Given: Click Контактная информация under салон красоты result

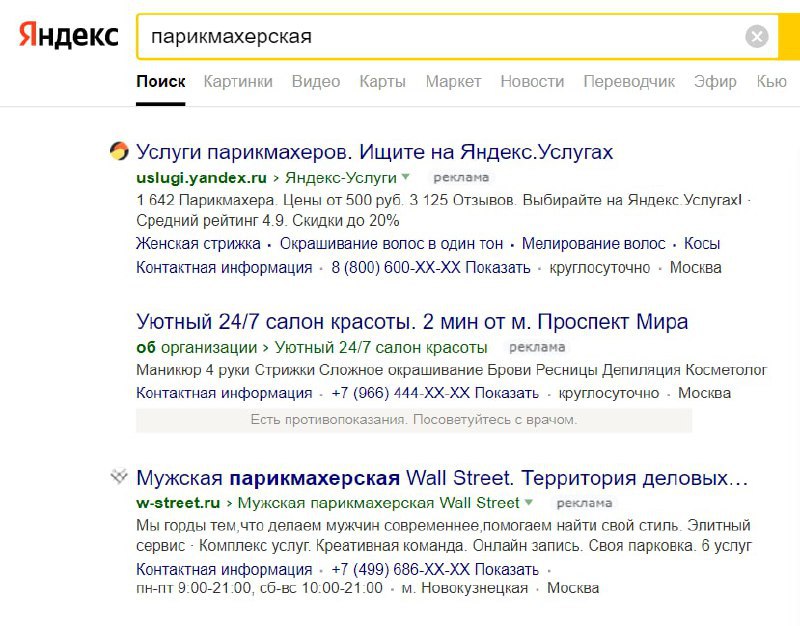Looking at the screenshot, I should (224, 393).
